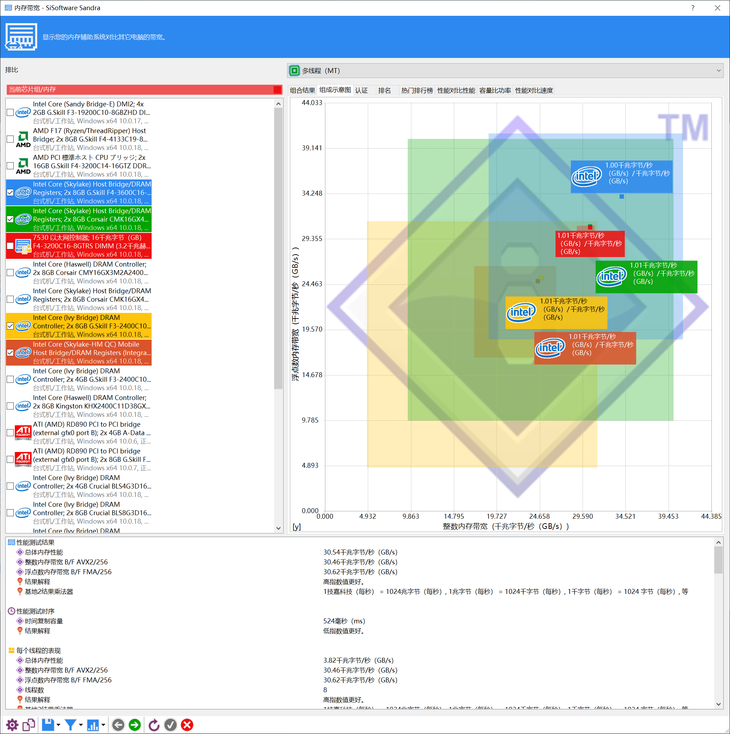Image resolution: width=730 pixels, height=734 pixels.
Task: Click the blue funnel filter icon
Action: (x=70, y=725)
